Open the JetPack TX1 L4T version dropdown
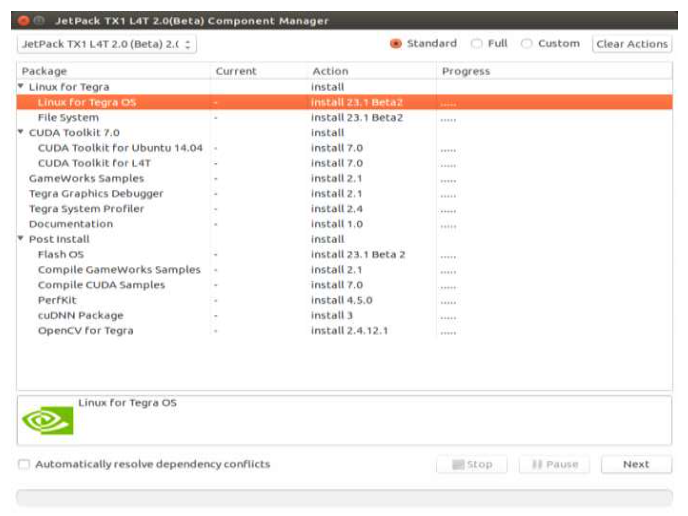This screenshot has height=516, width=688. point(107,44)
